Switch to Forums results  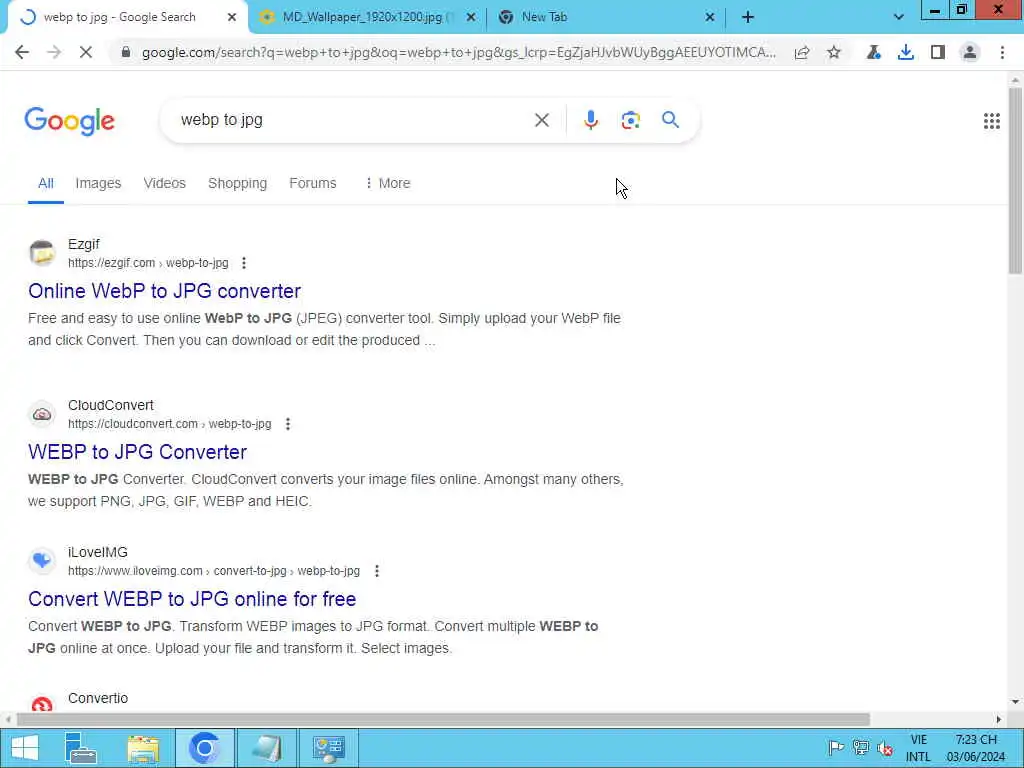[x=313, y=184]
